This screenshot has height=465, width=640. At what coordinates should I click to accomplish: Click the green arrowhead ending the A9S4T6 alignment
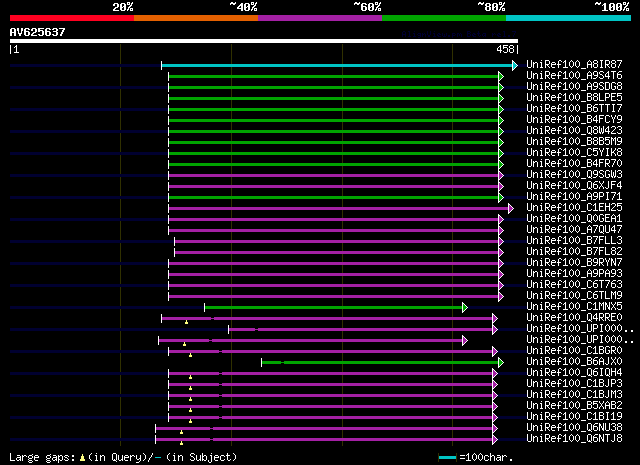click(501, 76)
